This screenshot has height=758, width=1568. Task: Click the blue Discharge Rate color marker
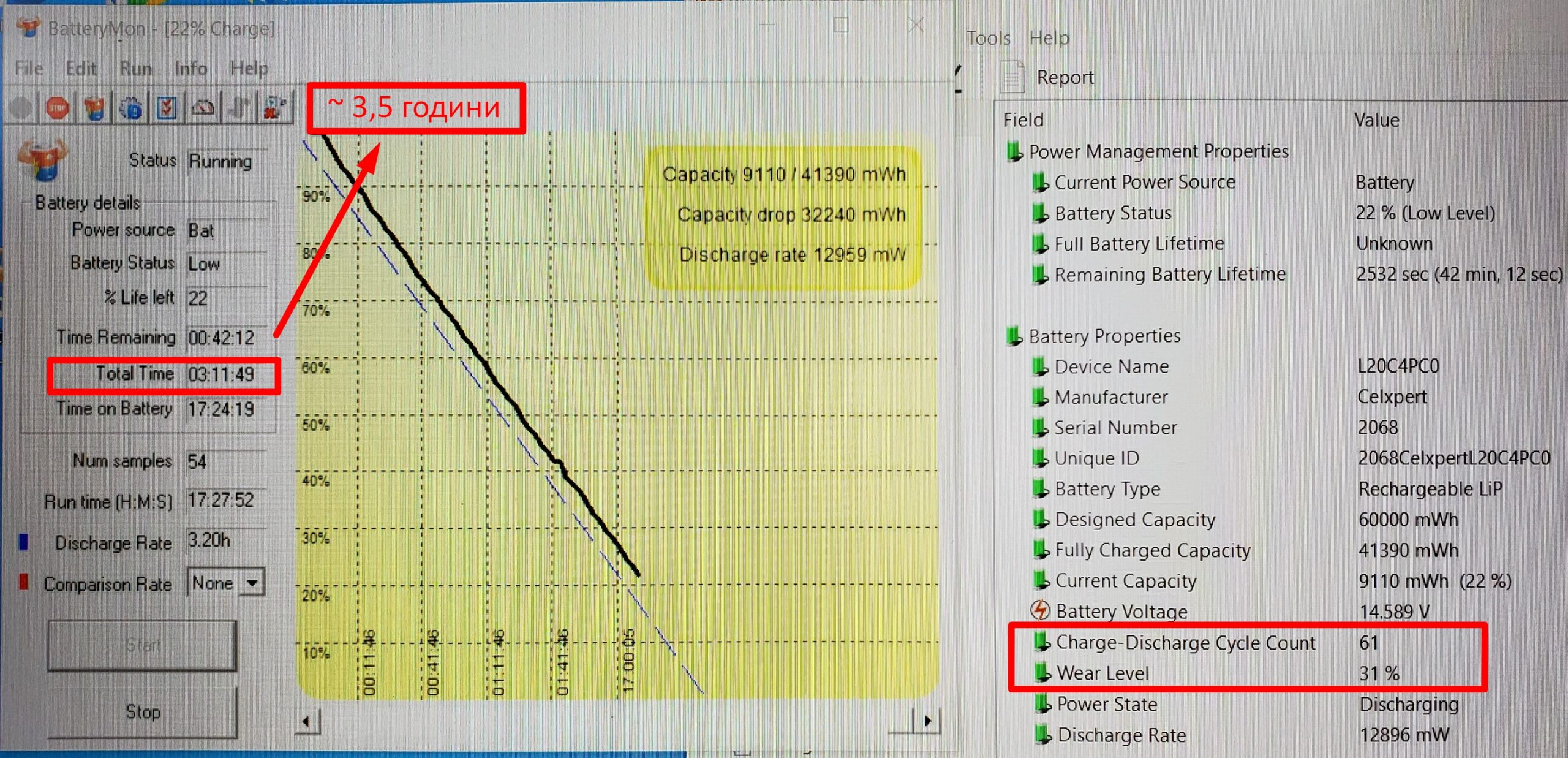[x=23, y=542]
